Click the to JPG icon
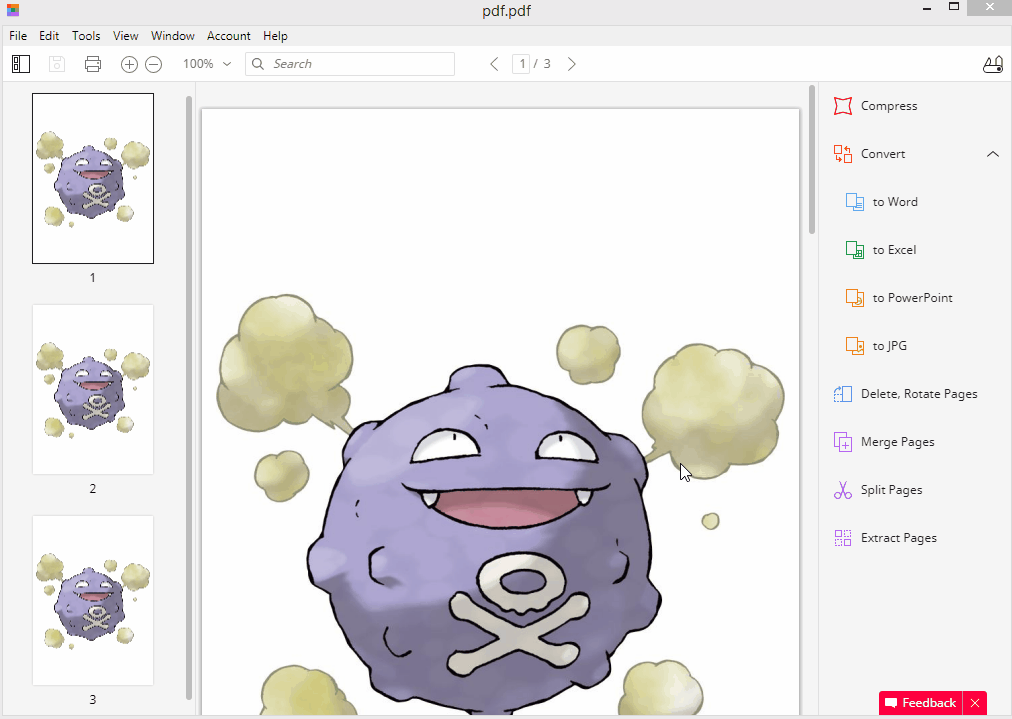 pos(855,346)
